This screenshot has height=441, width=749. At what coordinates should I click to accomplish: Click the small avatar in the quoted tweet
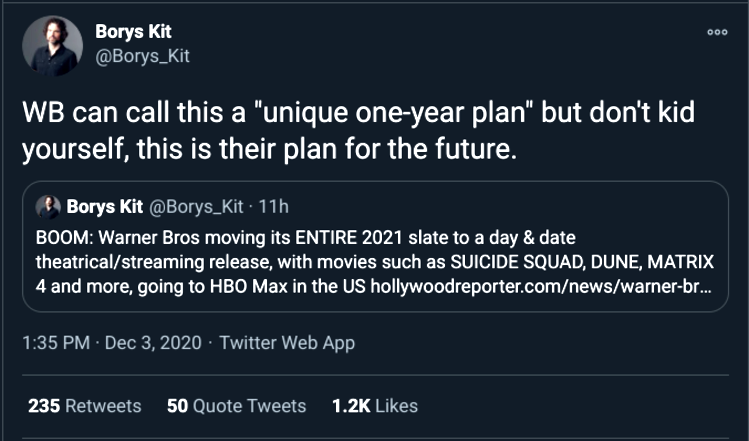pos(48,207)
